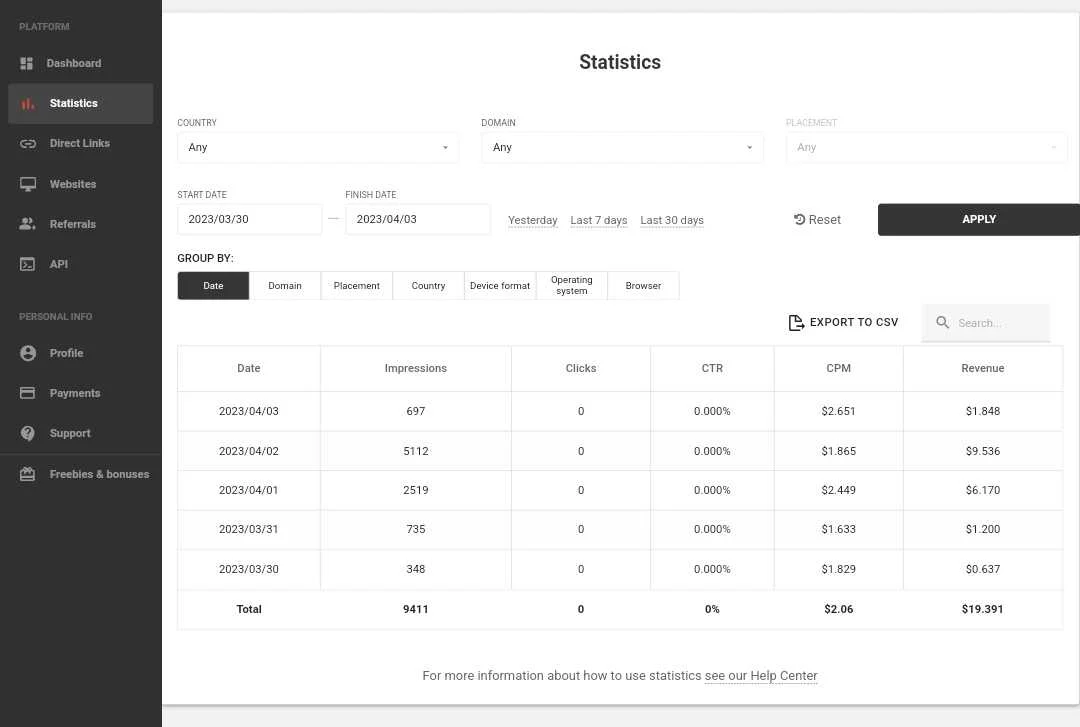Image resolution: width=1080 pixels, height=727 pixels.
Task: Expand the Country filter dropdown
Action: click(x=318, y=147)
